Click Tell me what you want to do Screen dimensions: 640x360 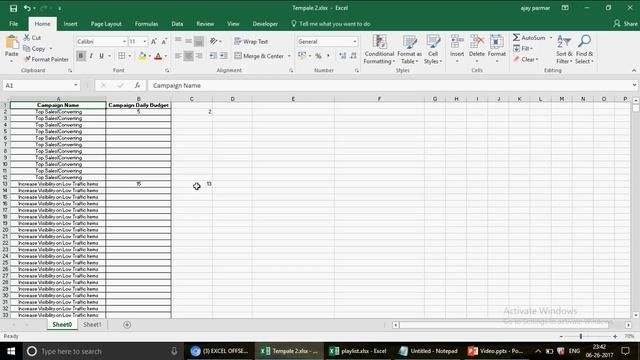point(331,24)
